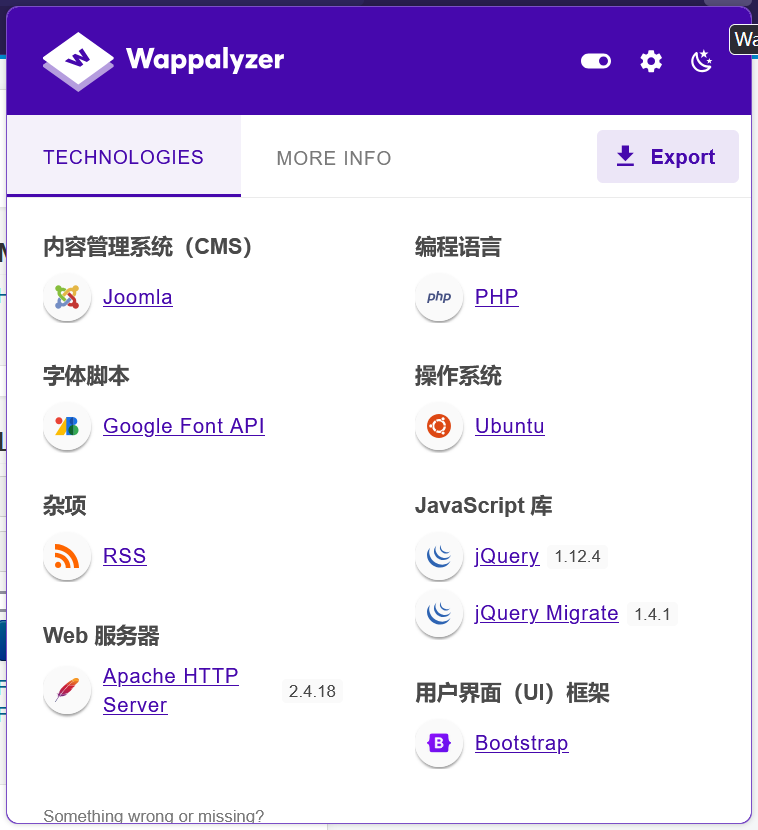Click the Wappalyzer logo icon
The height and width of the screenshot is (830, 758).
78,61
